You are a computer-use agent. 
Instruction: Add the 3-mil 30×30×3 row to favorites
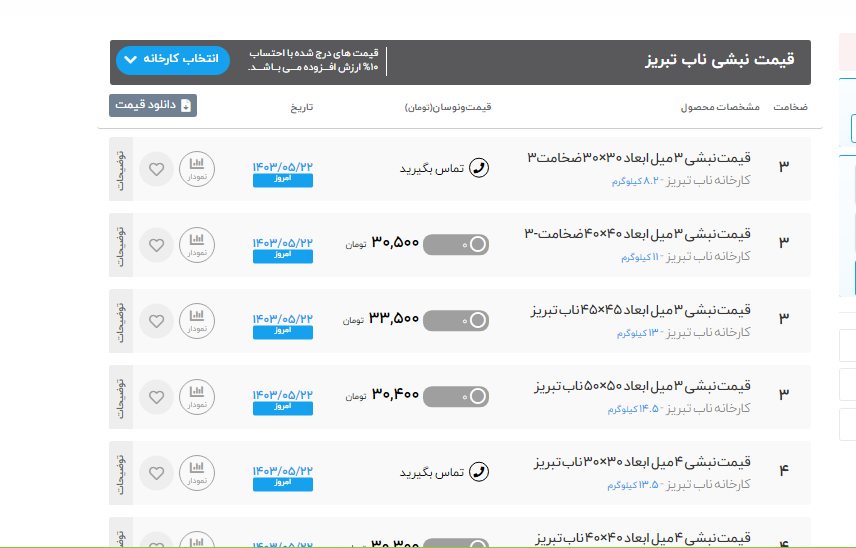tap(156, 169)
